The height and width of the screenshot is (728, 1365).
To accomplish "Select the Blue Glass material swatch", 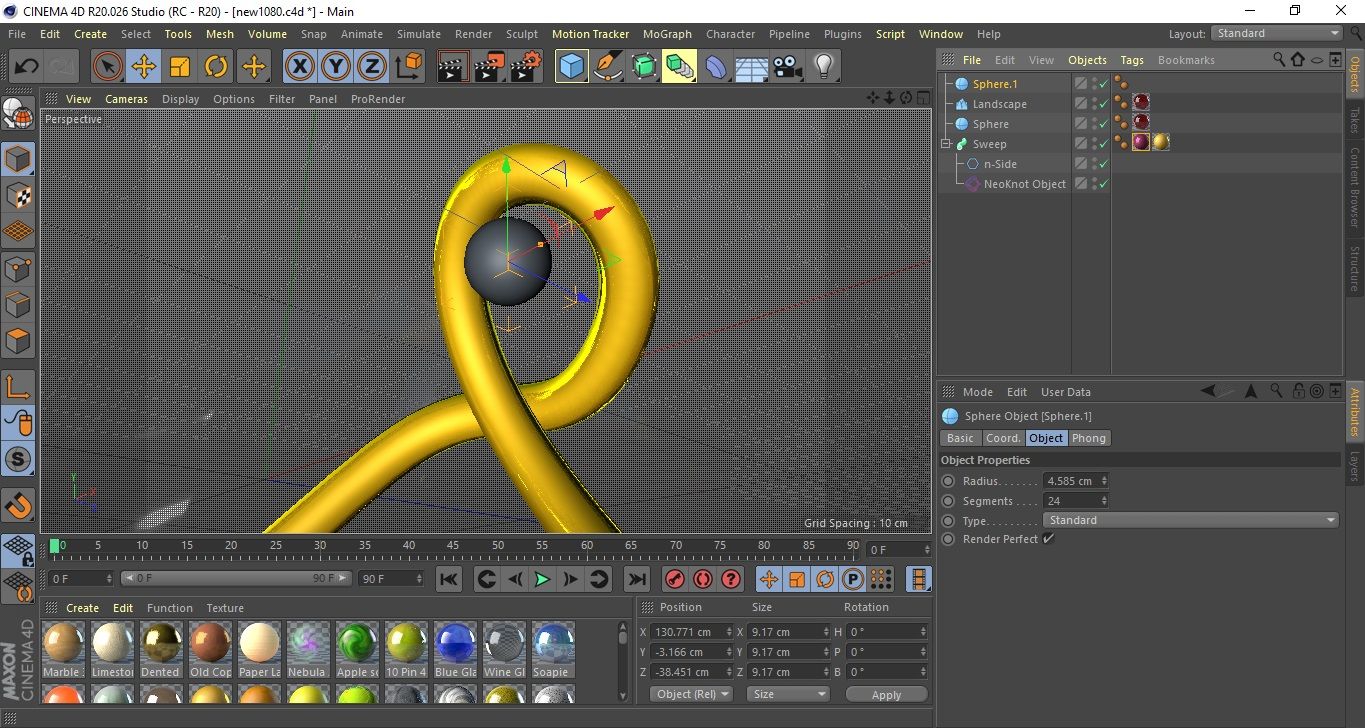I will [x=455, y=649].
